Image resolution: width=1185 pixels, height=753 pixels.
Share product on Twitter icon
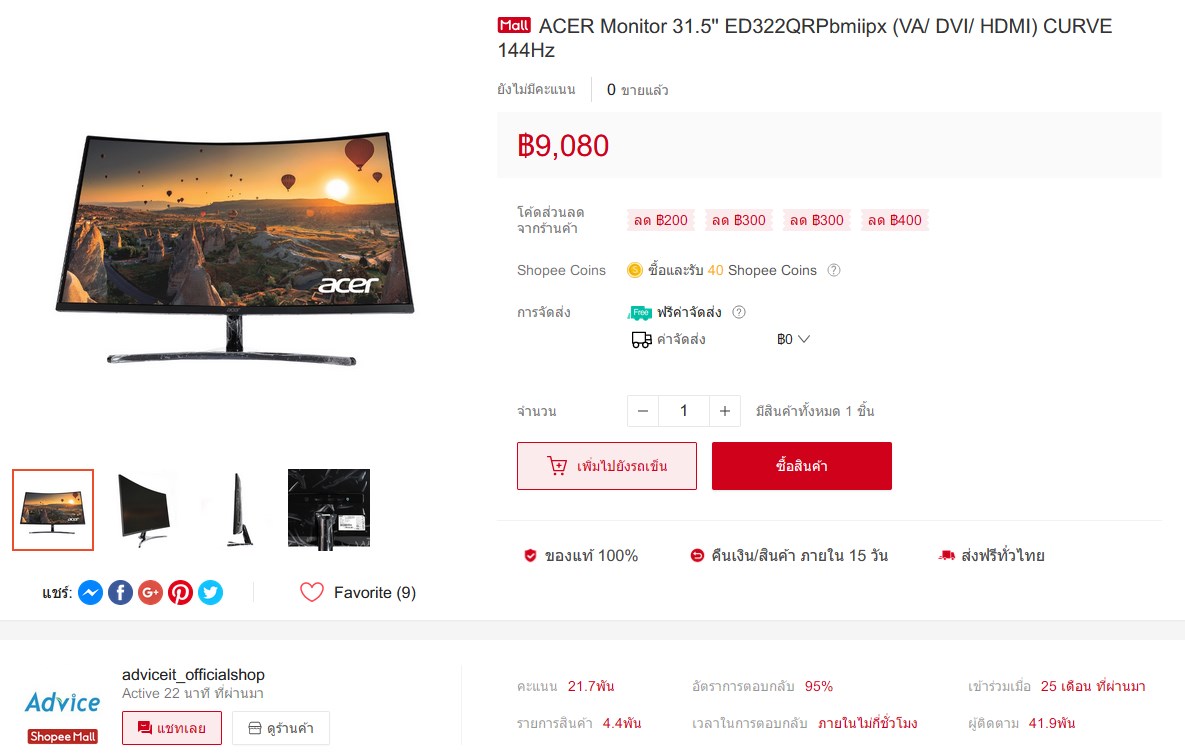tap(211, 593)
